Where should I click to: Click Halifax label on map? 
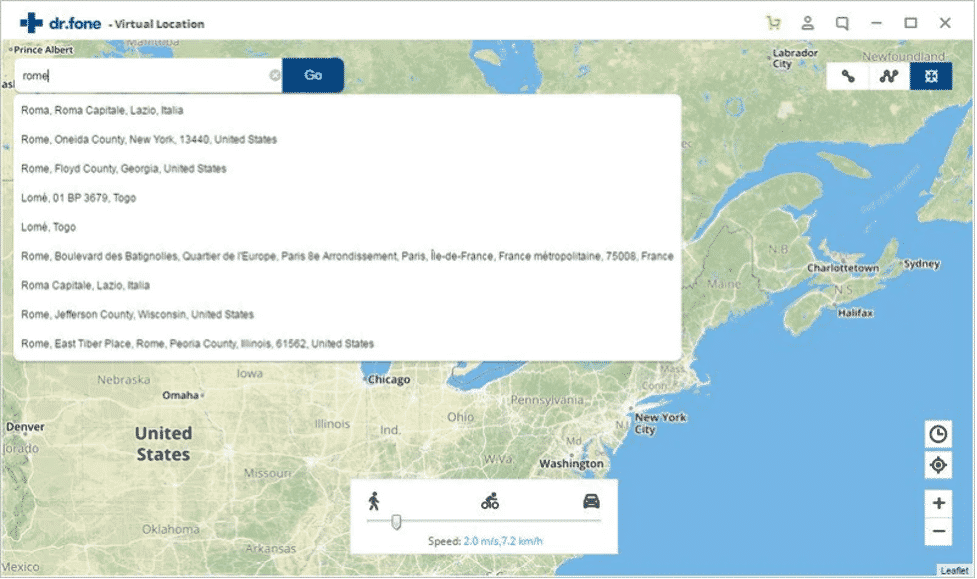pos(855,313)
